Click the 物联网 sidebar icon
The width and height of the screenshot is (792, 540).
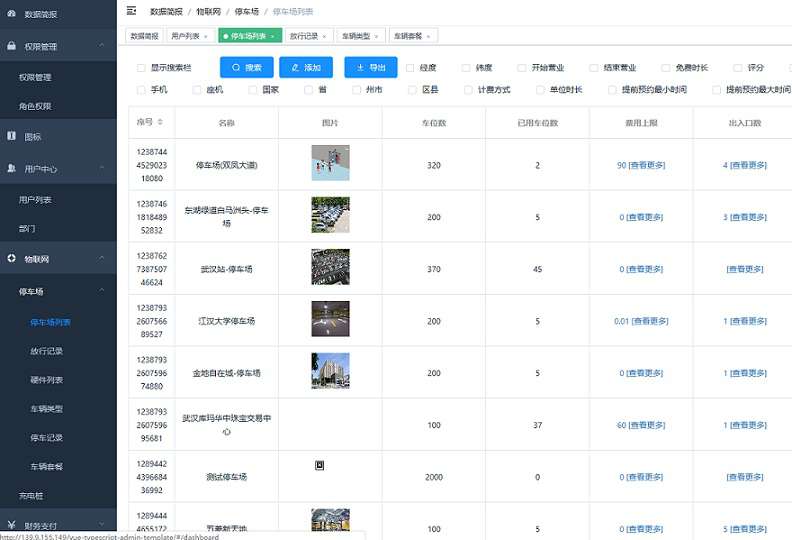tap(11, 259)
